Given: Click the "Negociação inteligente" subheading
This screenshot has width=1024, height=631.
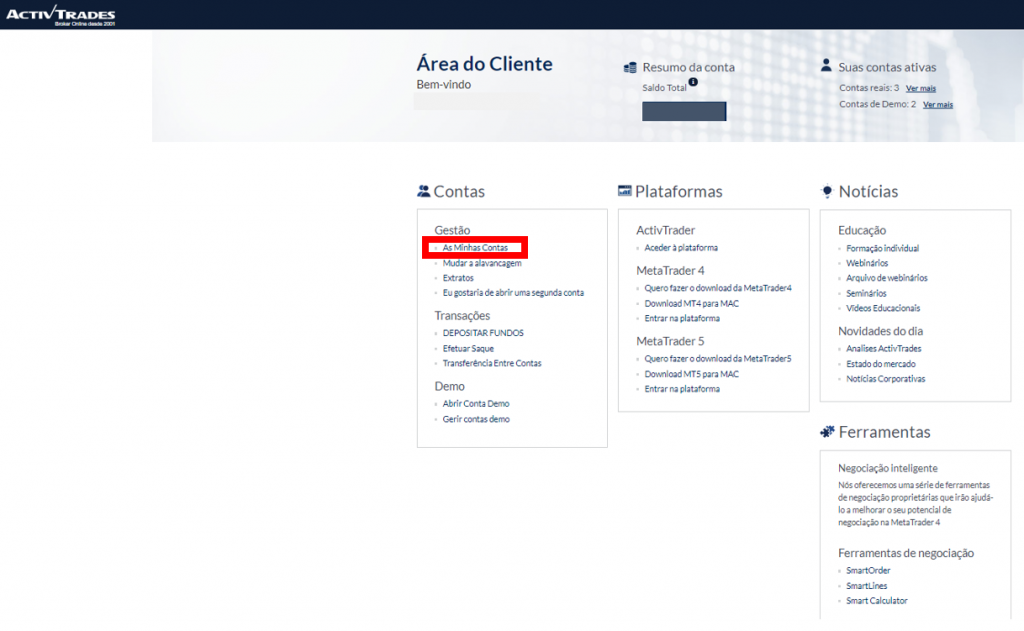Looking at the screenshot, I should [x=888, y=468].
